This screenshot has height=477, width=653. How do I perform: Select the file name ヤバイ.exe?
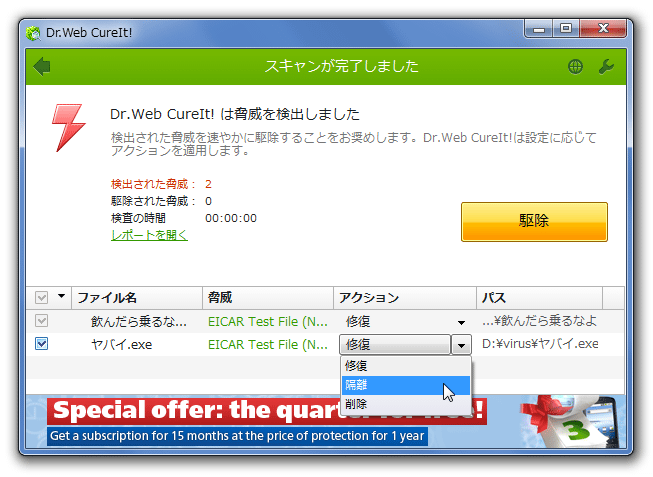pos(122,345)
